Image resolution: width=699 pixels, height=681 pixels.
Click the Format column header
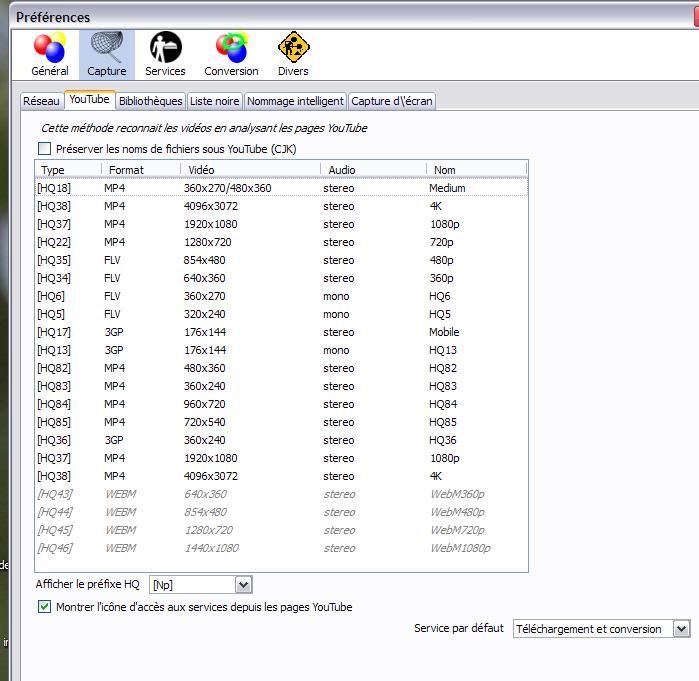point(141,170)
